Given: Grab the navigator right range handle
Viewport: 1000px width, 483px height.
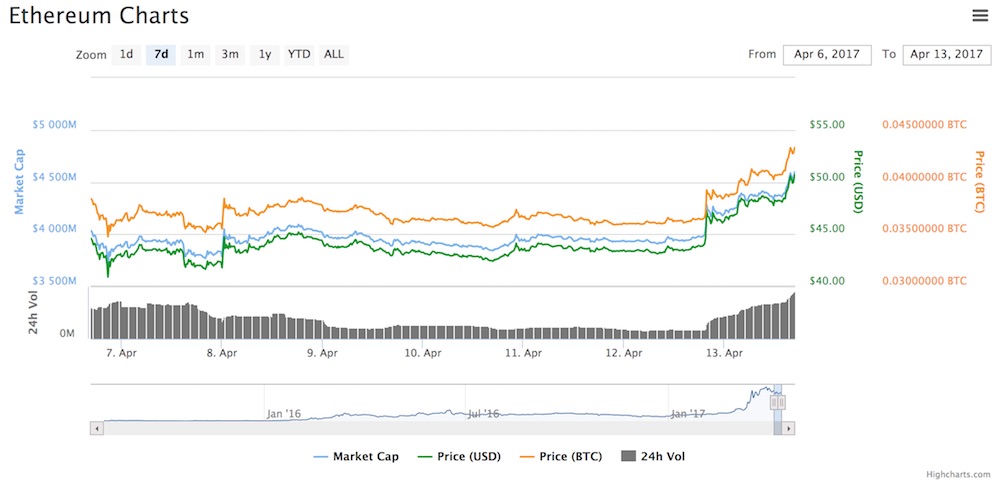Looking at the screenshot, I should (x=781, y=402).
